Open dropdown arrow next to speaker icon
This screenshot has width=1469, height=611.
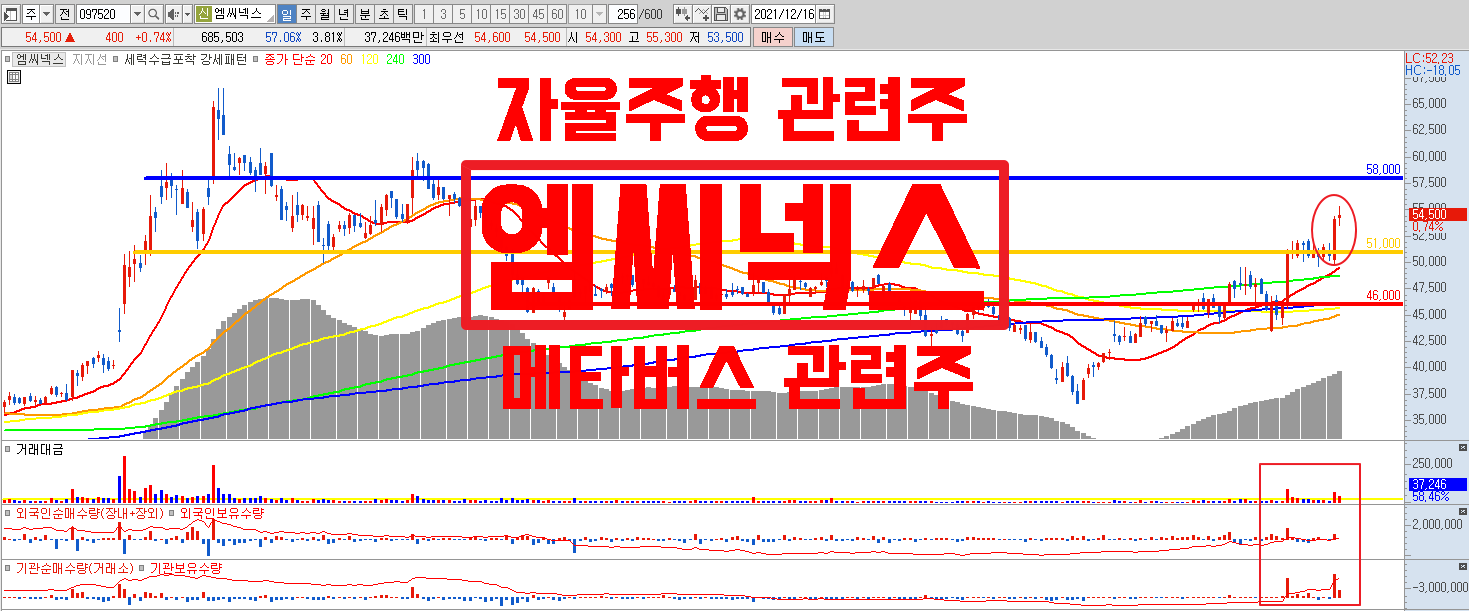click(187, 14)
